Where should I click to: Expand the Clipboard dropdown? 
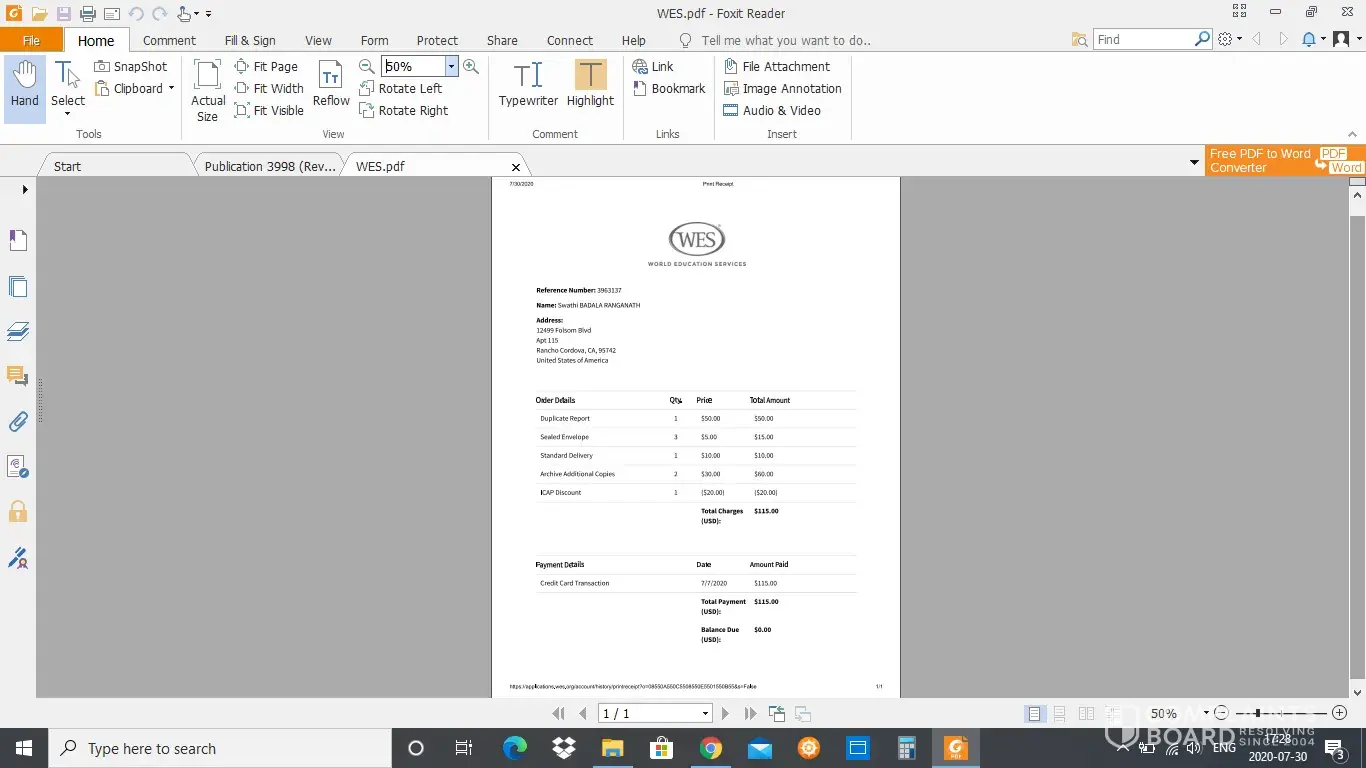171,88
